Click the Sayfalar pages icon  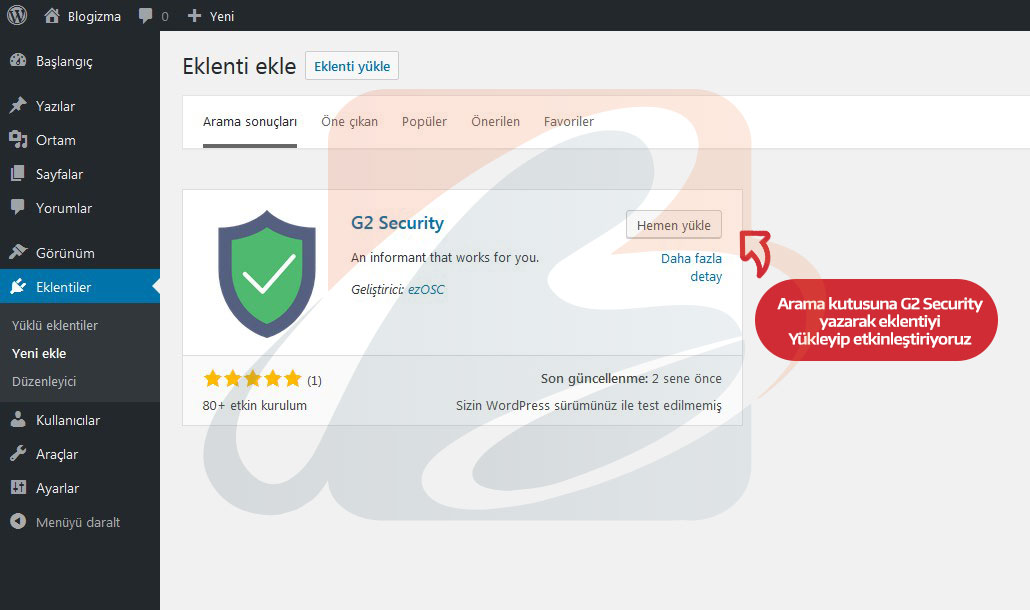pos(18,173)
